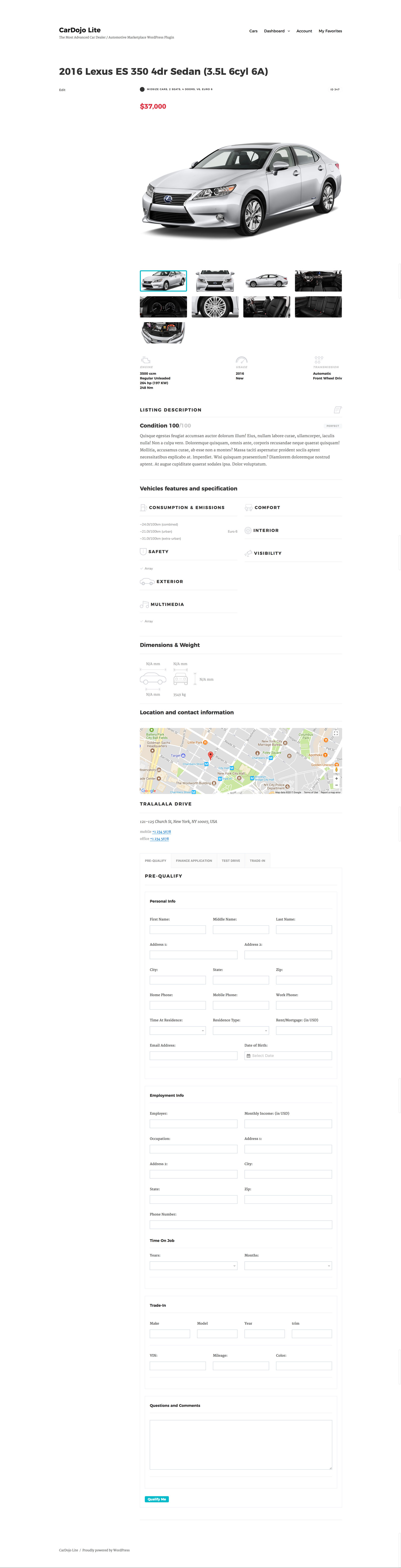Screen dimensions: 401x1568
Task: Toggle fullscreen view on the map
Action: [x=336, y=734]
